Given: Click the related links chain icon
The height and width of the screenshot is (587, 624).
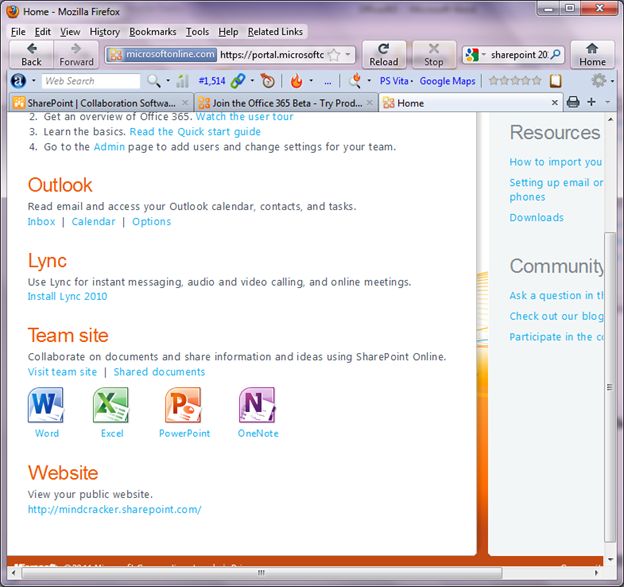Looking at the screenshot, I should (x=238, y=81).
